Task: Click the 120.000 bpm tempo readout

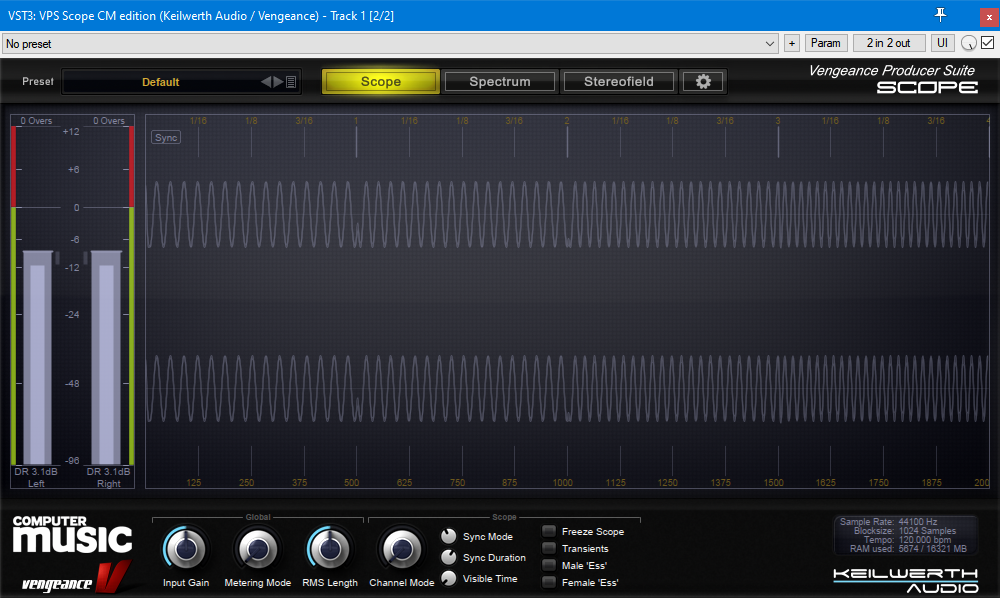Action: 925,539
